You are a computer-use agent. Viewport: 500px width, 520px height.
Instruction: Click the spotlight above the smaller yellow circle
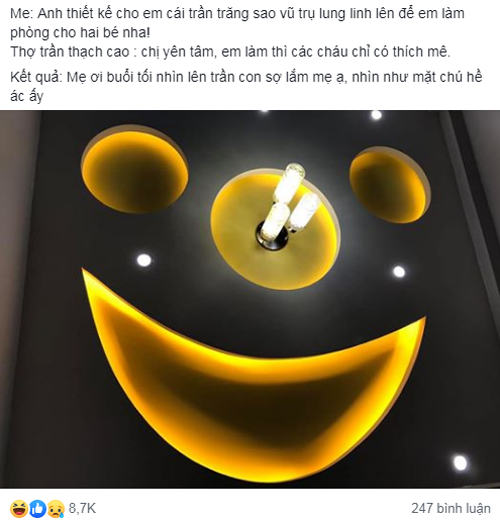point(376,115)
